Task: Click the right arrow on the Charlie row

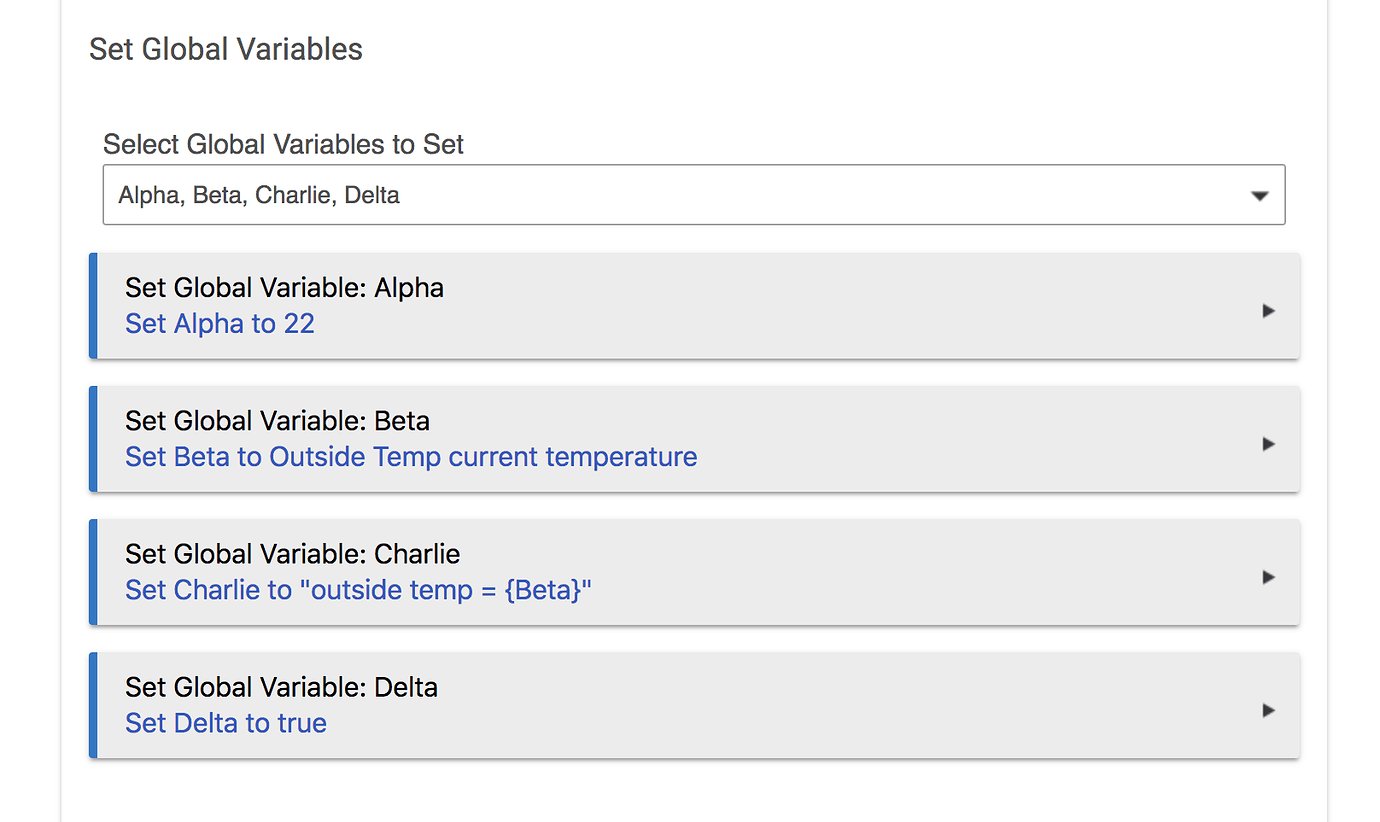Action: (1268, 577)
